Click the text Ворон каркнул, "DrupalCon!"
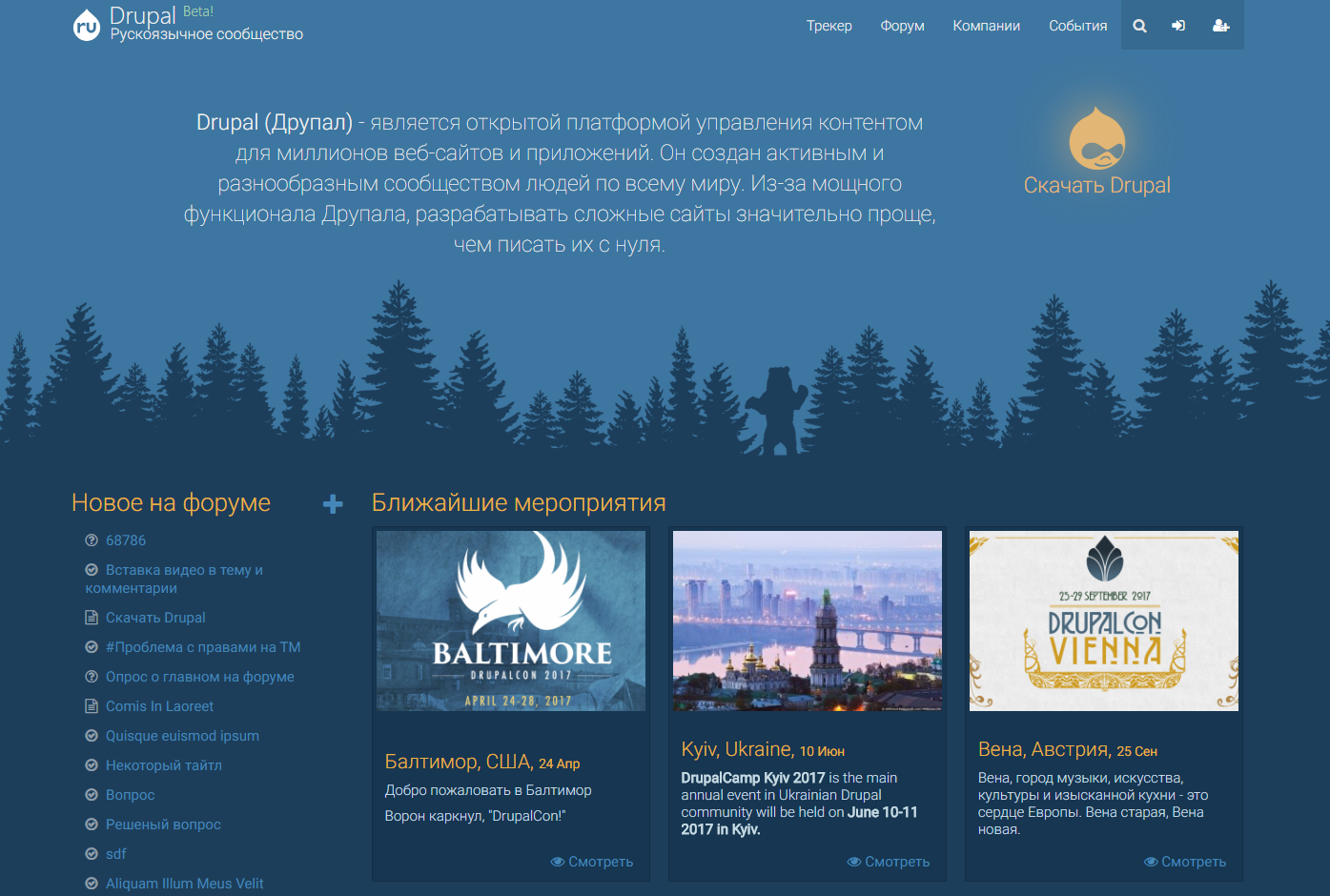This screenshot has height=896, width=1330. (x=475, y=816)
